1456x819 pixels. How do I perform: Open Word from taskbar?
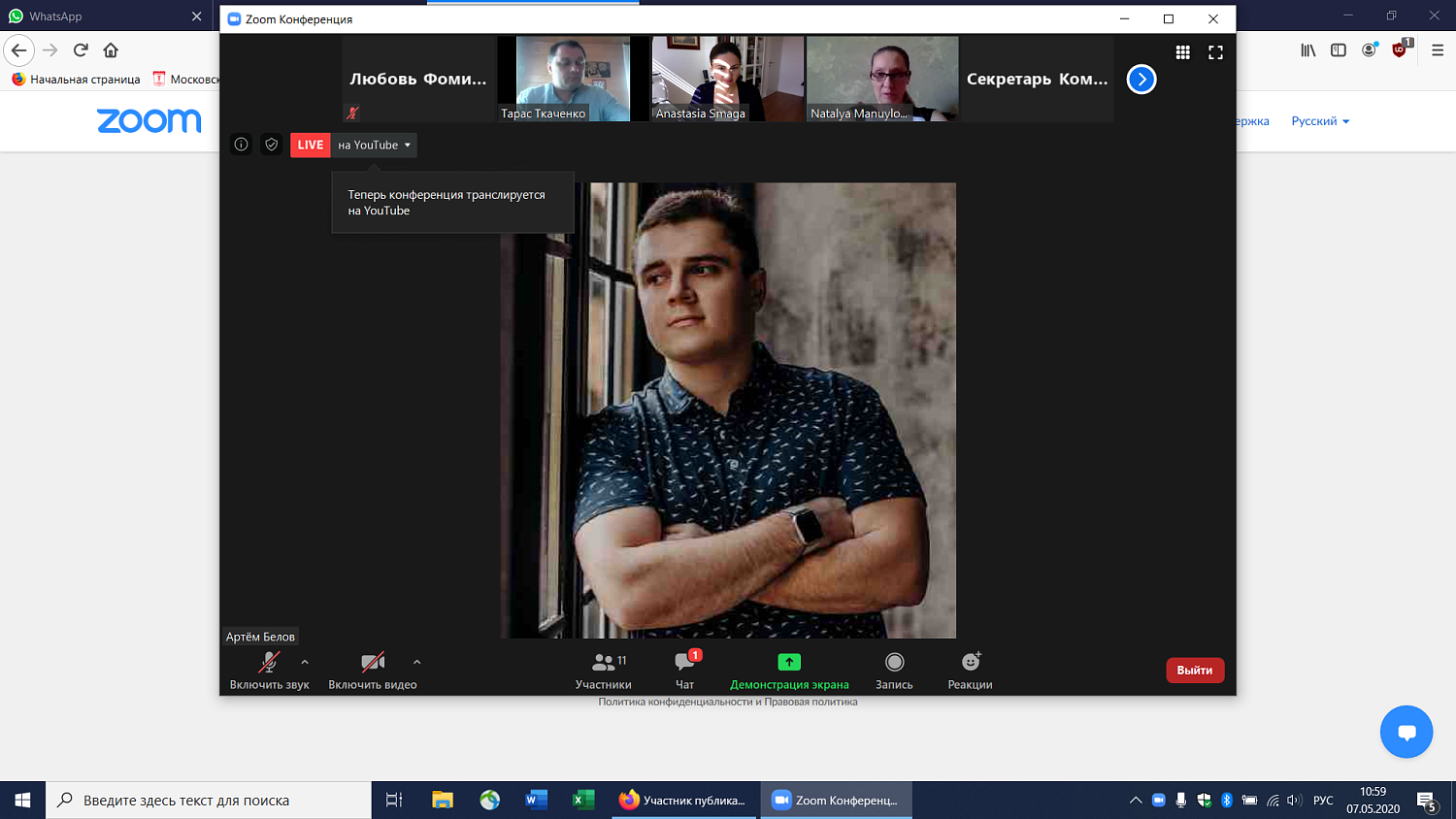point(536,801)
